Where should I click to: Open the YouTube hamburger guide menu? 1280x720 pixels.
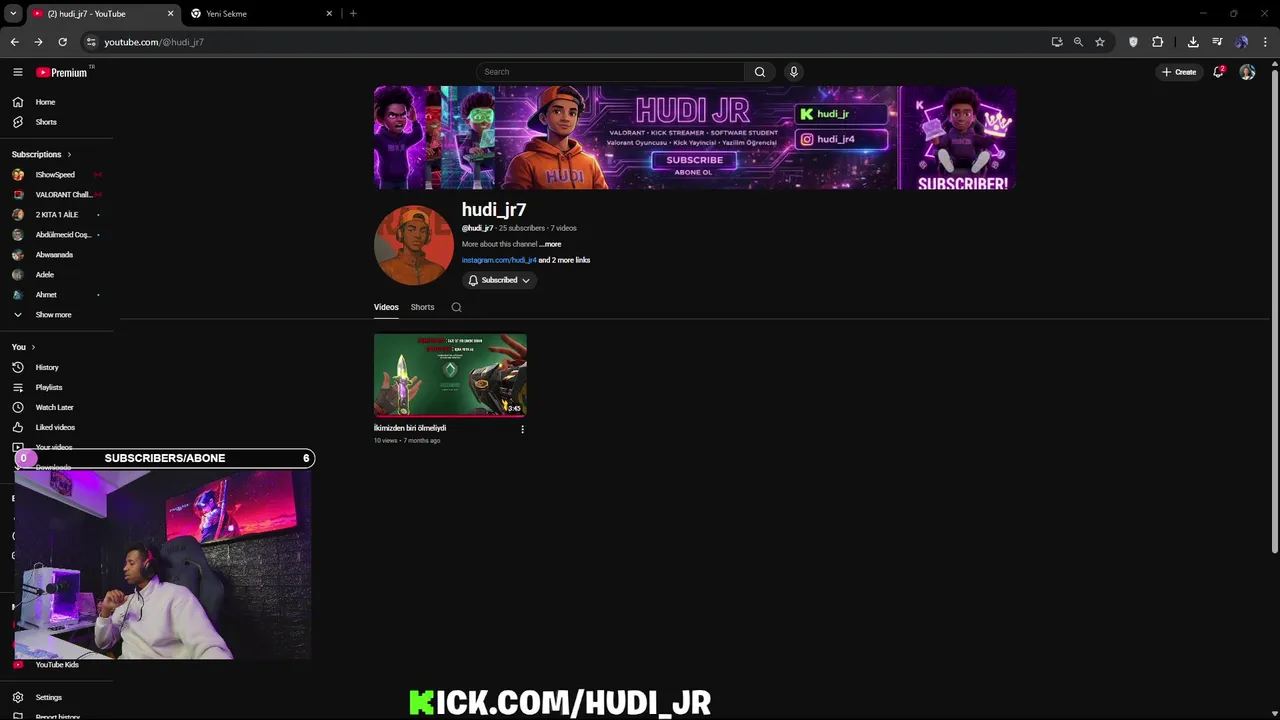17,72
